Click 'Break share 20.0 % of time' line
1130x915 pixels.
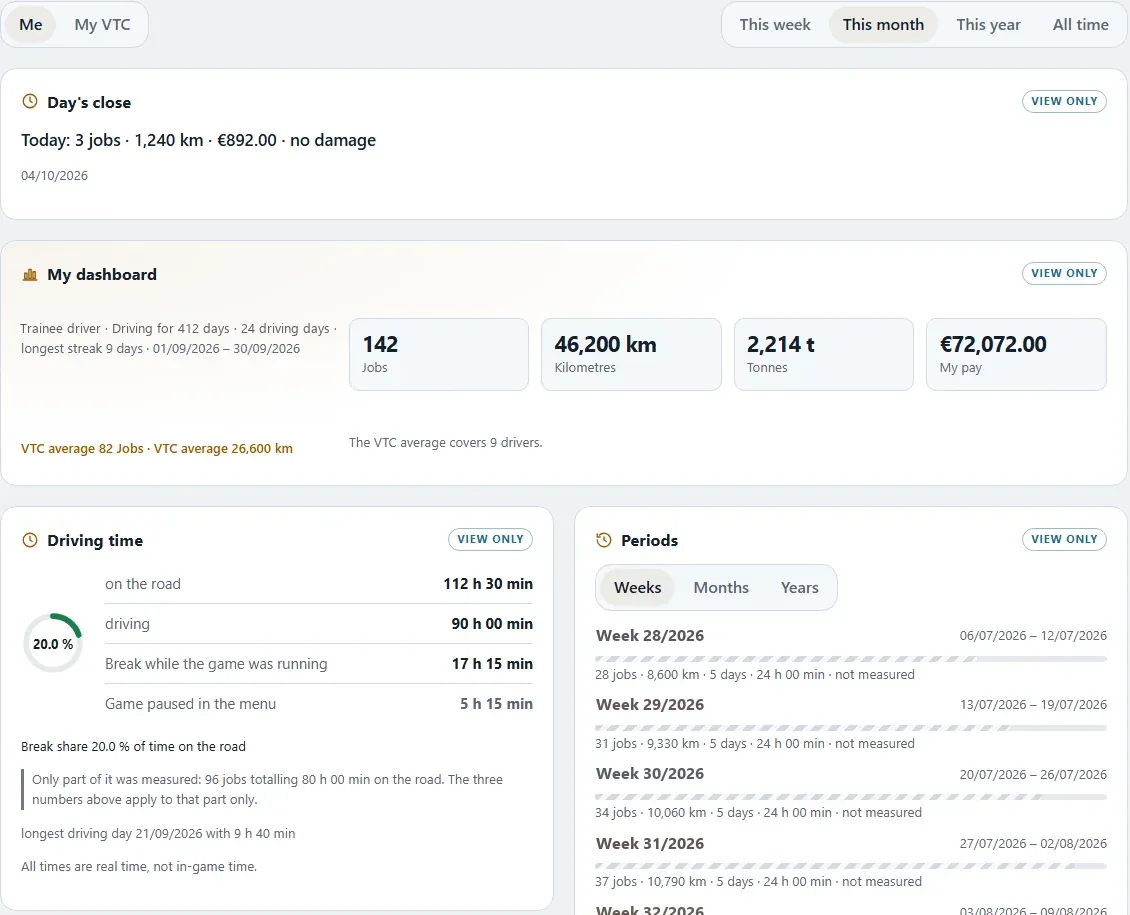coord(133,747)
